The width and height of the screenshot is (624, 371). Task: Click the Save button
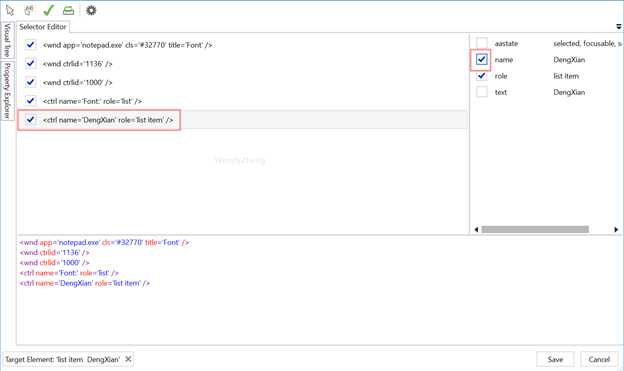coord(555,359)
